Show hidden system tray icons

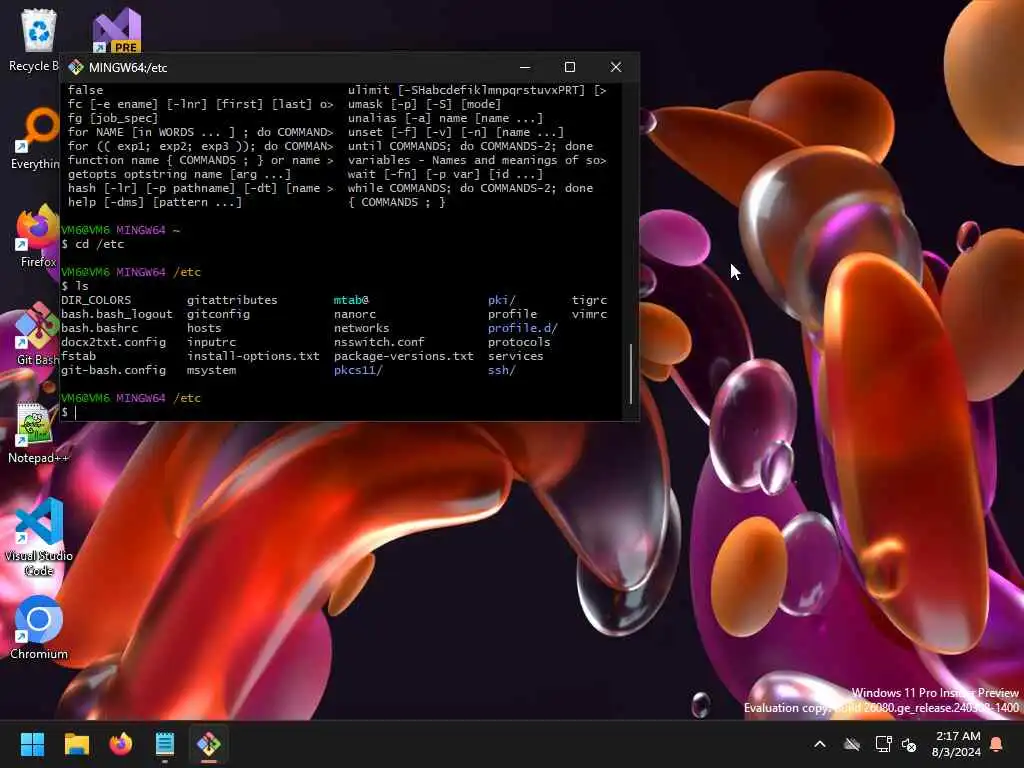point(820,744)
